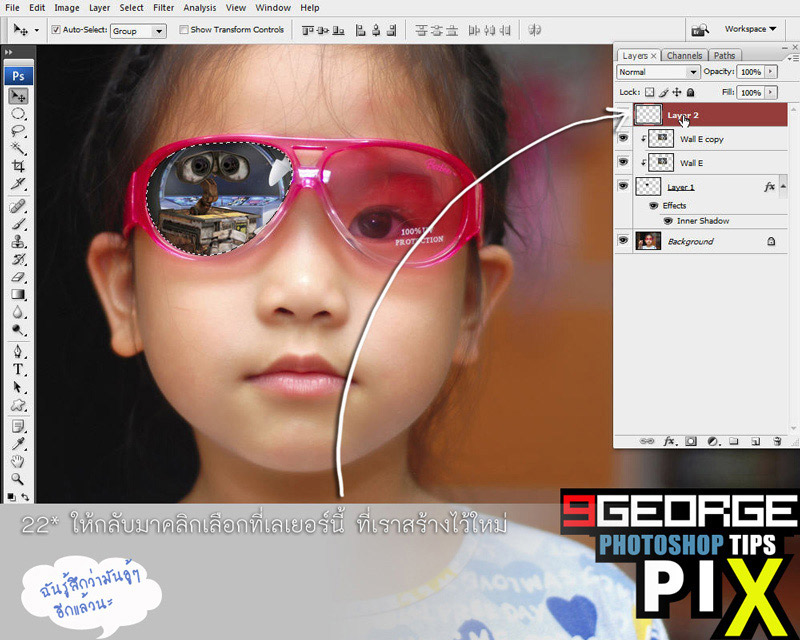Open the File menu
The width and height of the screenshot is (800, 640).
(12, 8)
